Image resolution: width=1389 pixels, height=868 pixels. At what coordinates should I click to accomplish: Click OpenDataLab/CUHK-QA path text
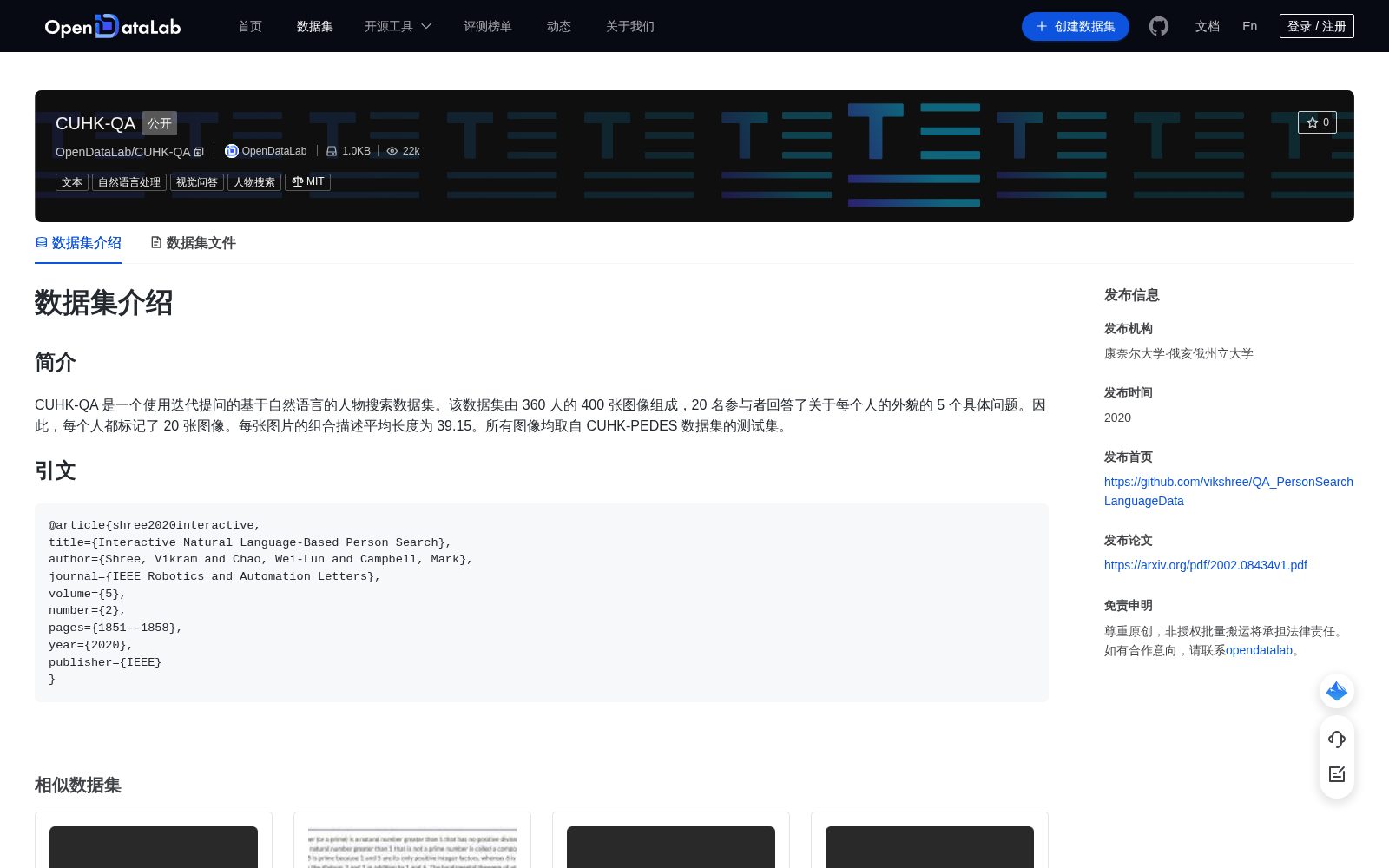pyautogui.click(x=122, y=152)
